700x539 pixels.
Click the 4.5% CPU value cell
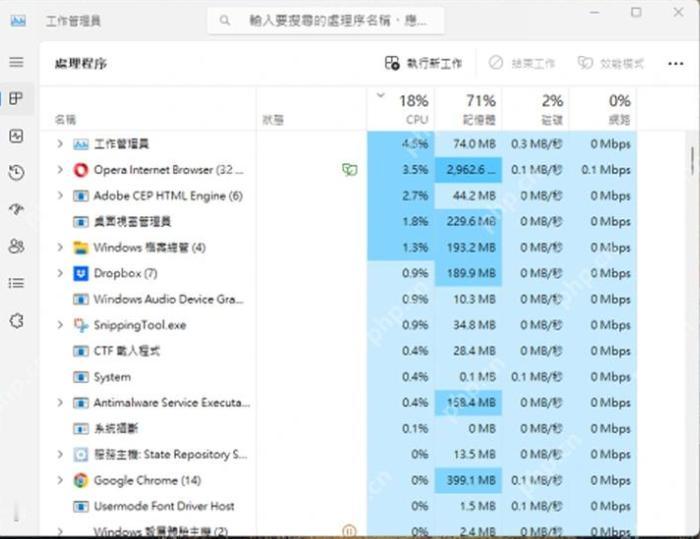coord(401,144)
